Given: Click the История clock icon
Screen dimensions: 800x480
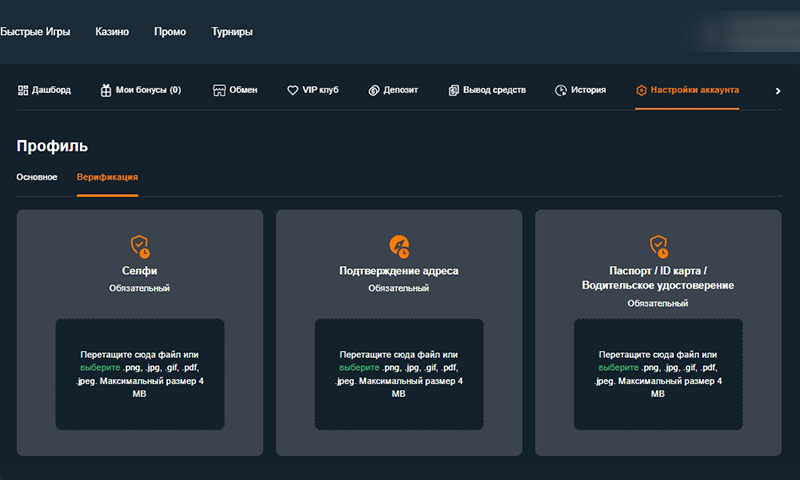Looking at the screenshot, I should point(561,90).
